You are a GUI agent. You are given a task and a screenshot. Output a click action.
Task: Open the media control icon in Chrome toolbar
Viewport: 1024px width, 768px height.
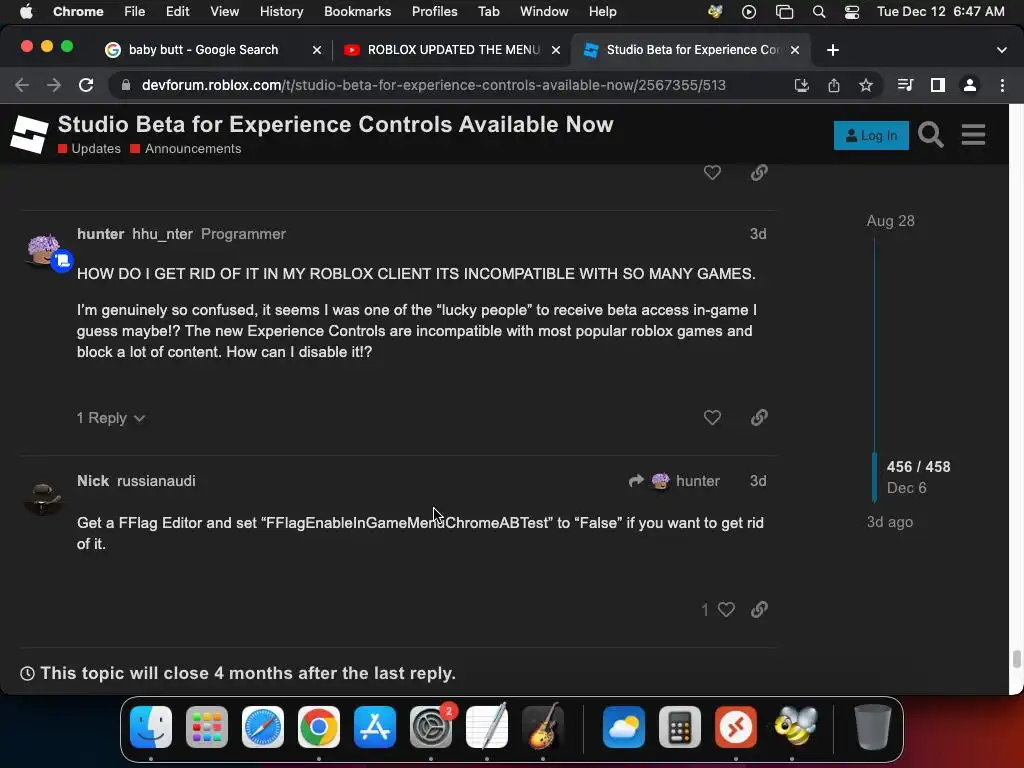(x=905, y=85)
